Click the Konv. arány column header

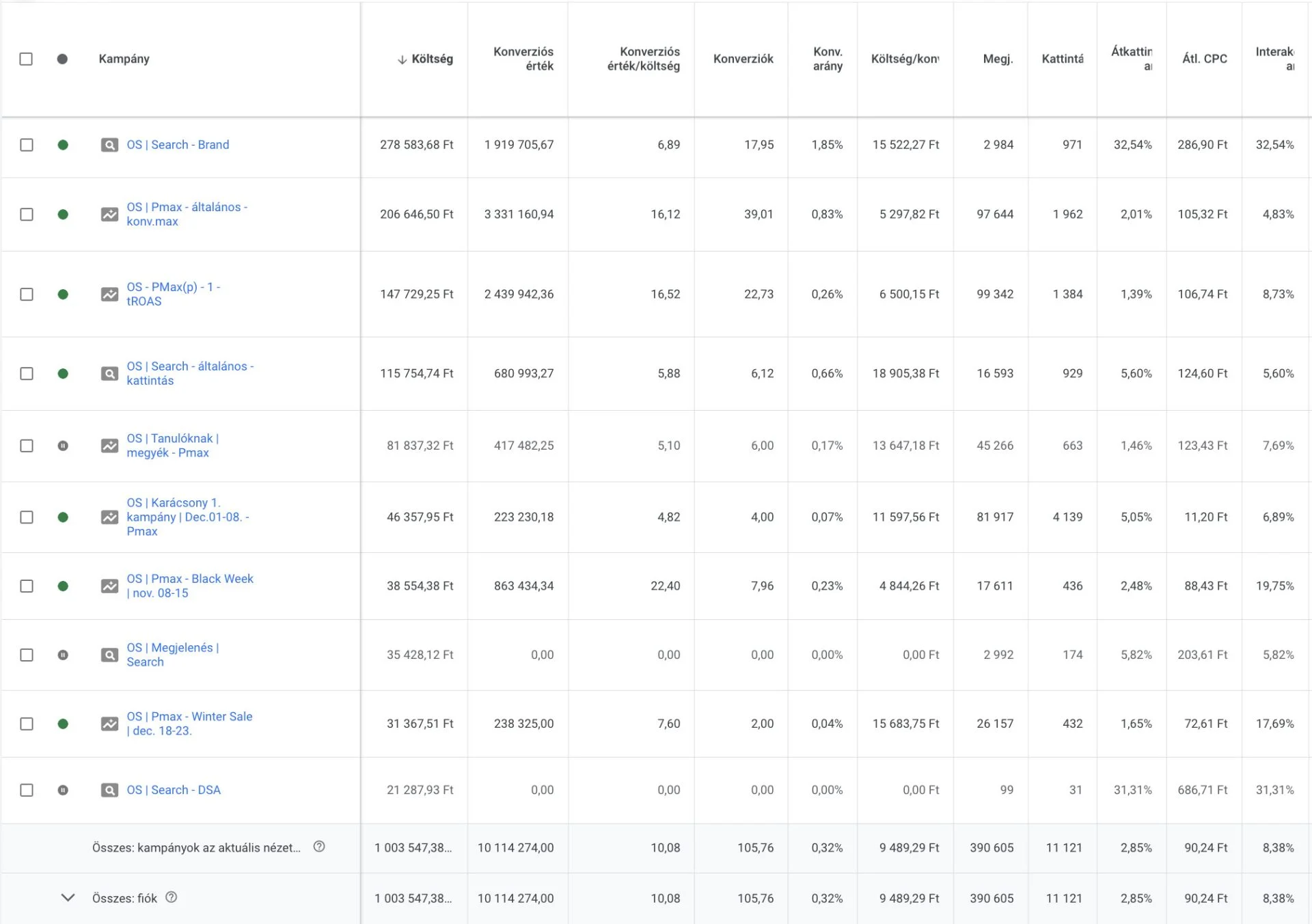(828, 59)
